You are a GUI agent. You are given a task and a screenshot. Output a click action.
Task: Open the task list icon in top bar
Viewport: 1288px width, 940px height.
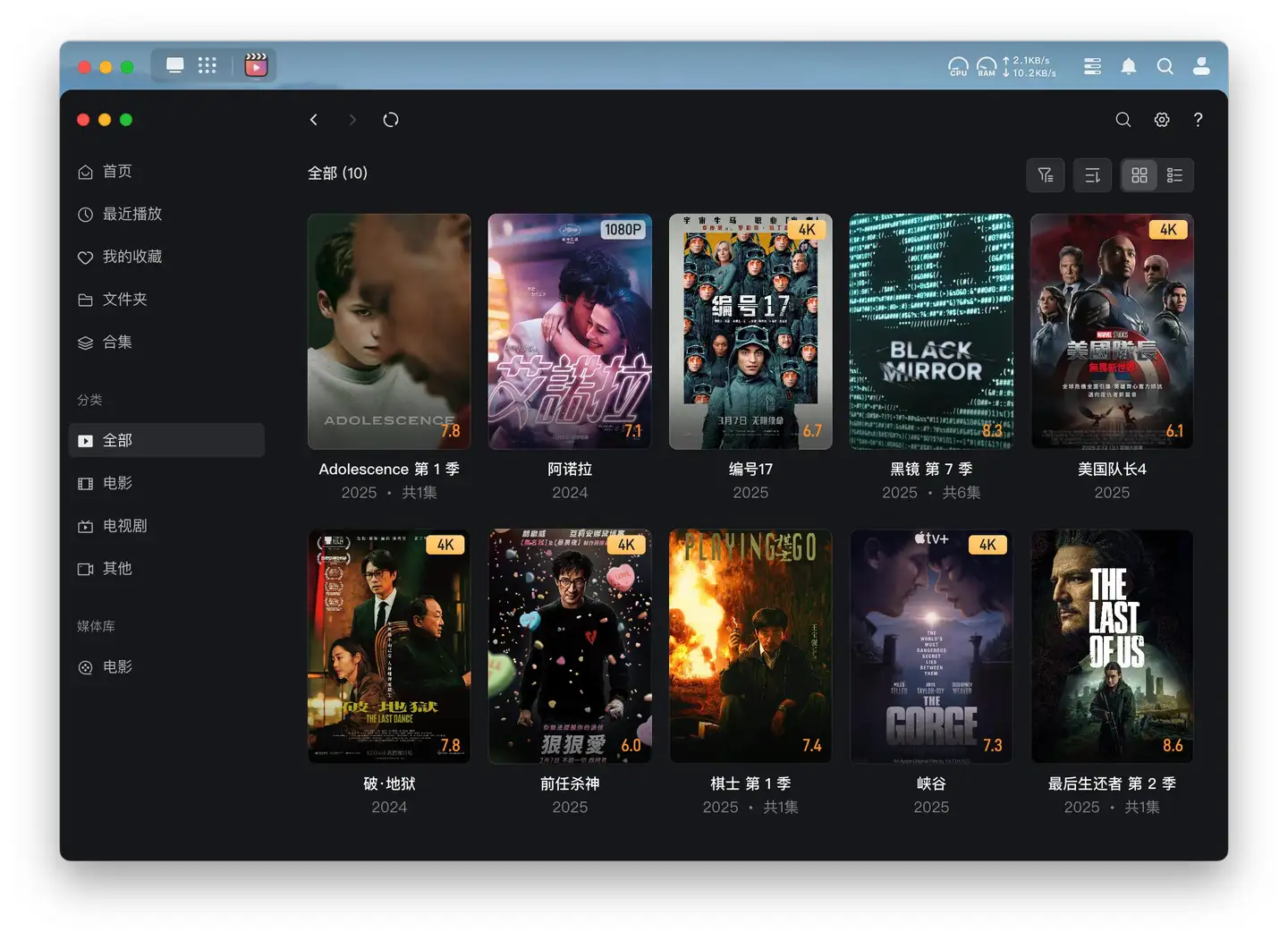1092,66
